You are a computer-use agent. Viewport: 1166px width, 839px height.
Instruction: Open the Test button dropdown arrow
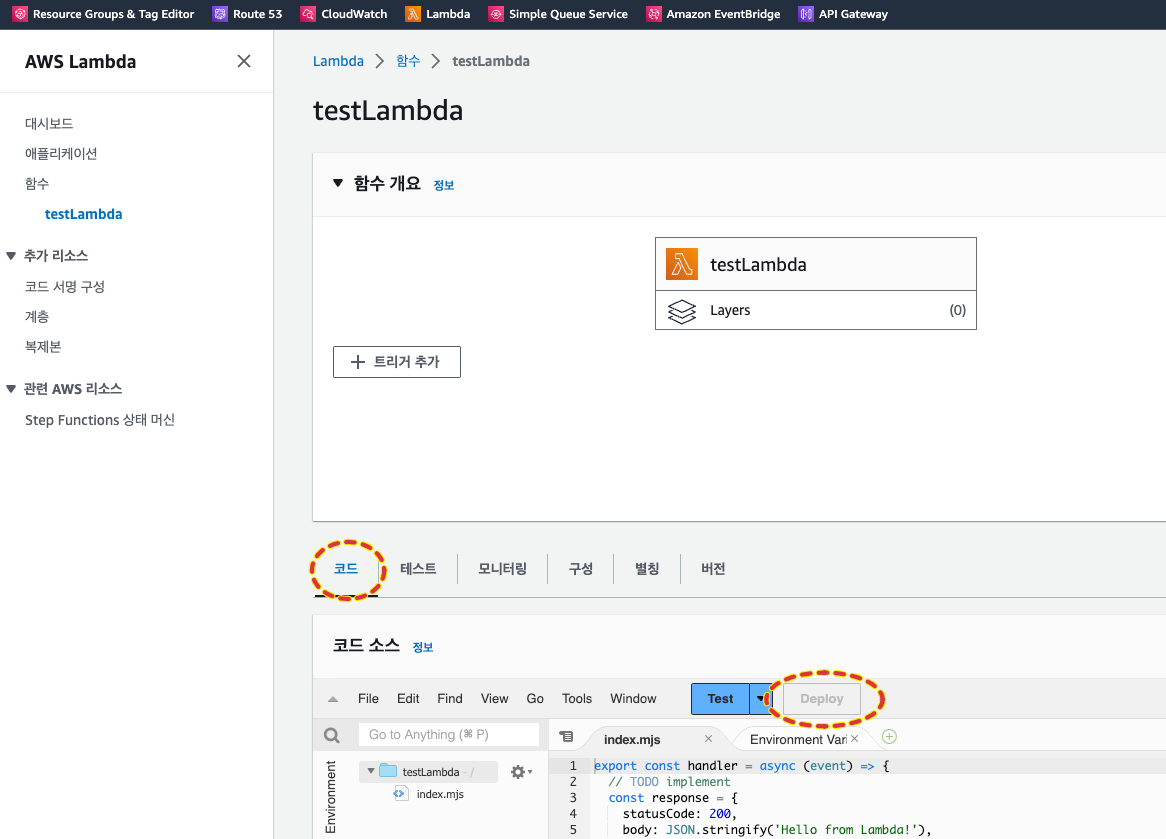point(760,698)
